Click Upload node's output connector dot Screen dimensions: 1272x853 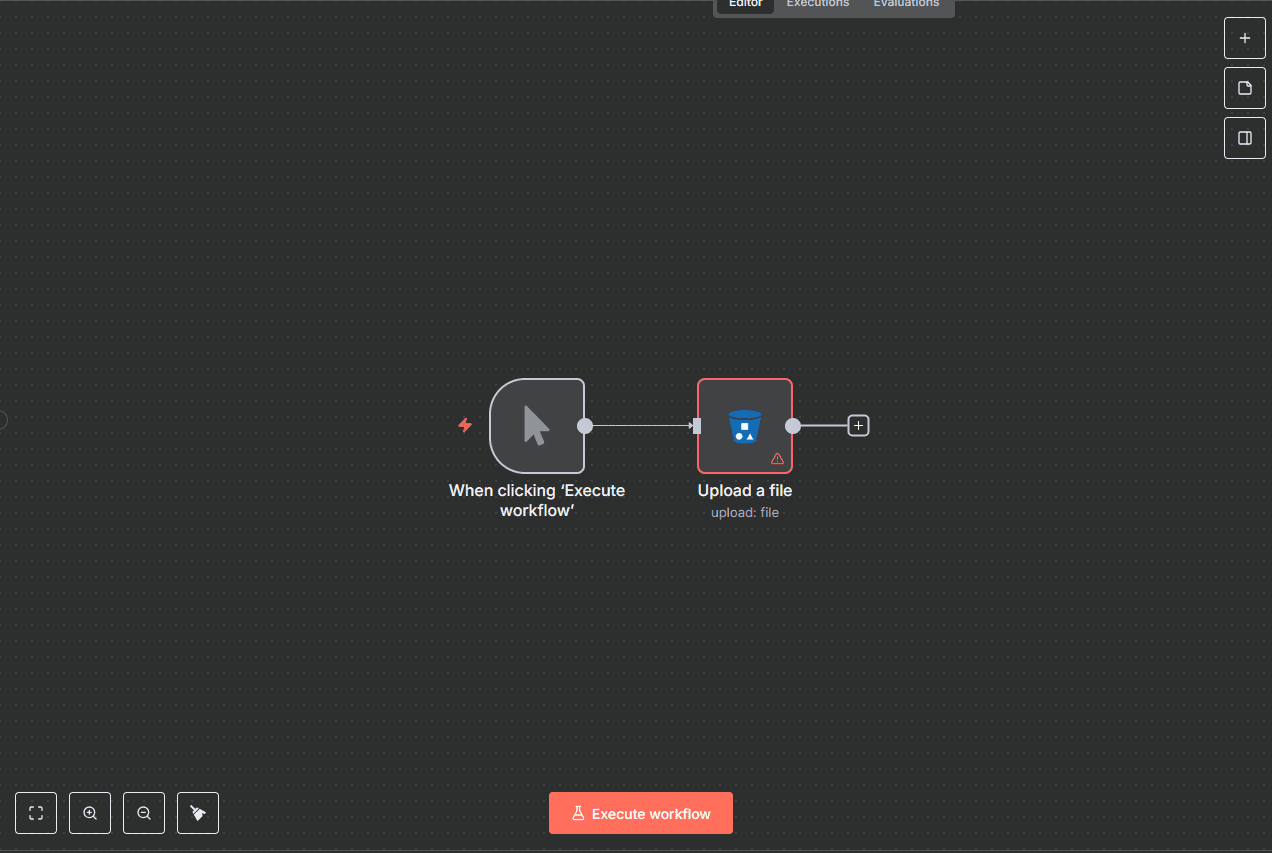[x=793, y=426]
